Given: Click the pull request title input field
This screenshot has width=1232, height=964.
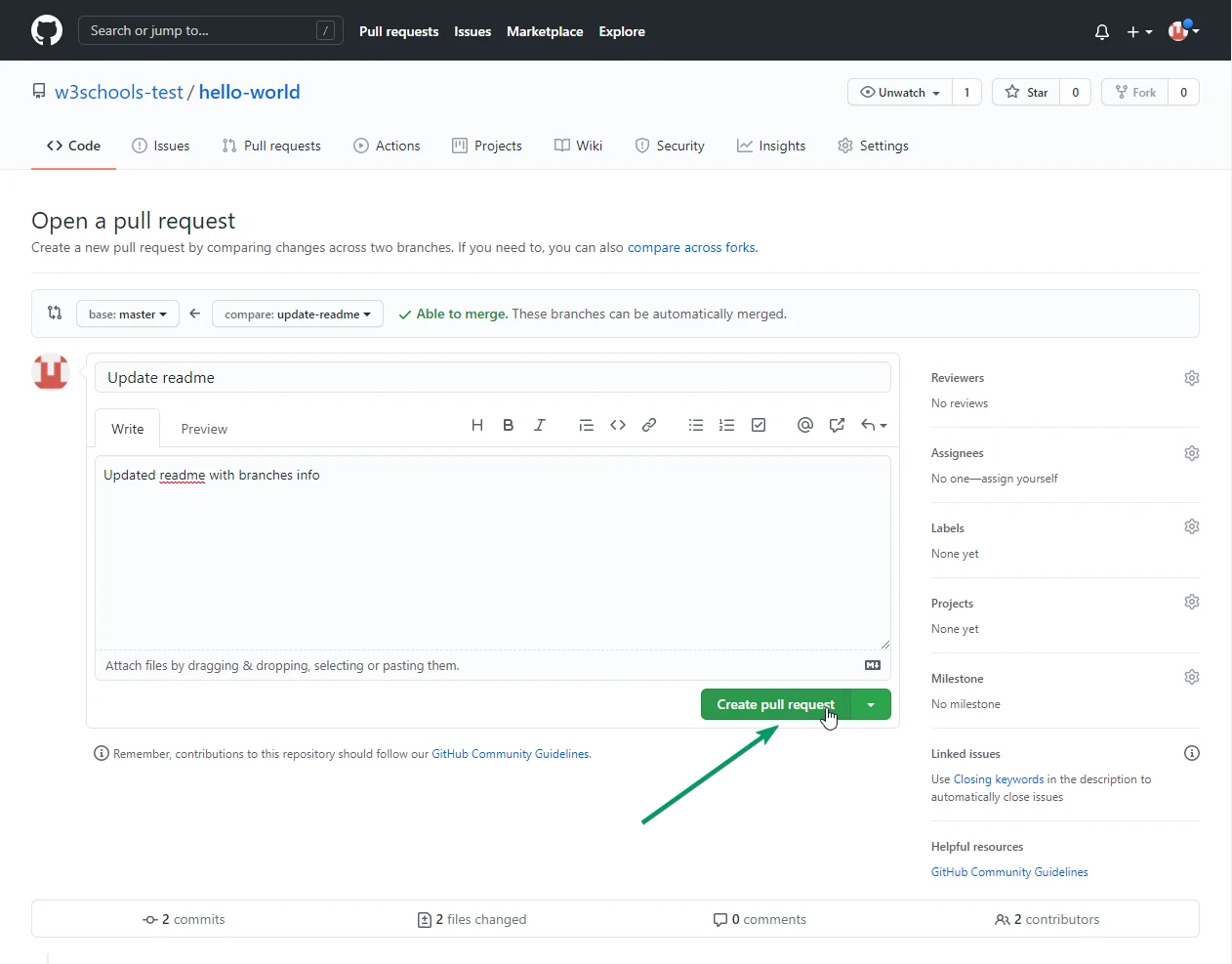Looking at the screenshot, I should click(x=492, y=378).
